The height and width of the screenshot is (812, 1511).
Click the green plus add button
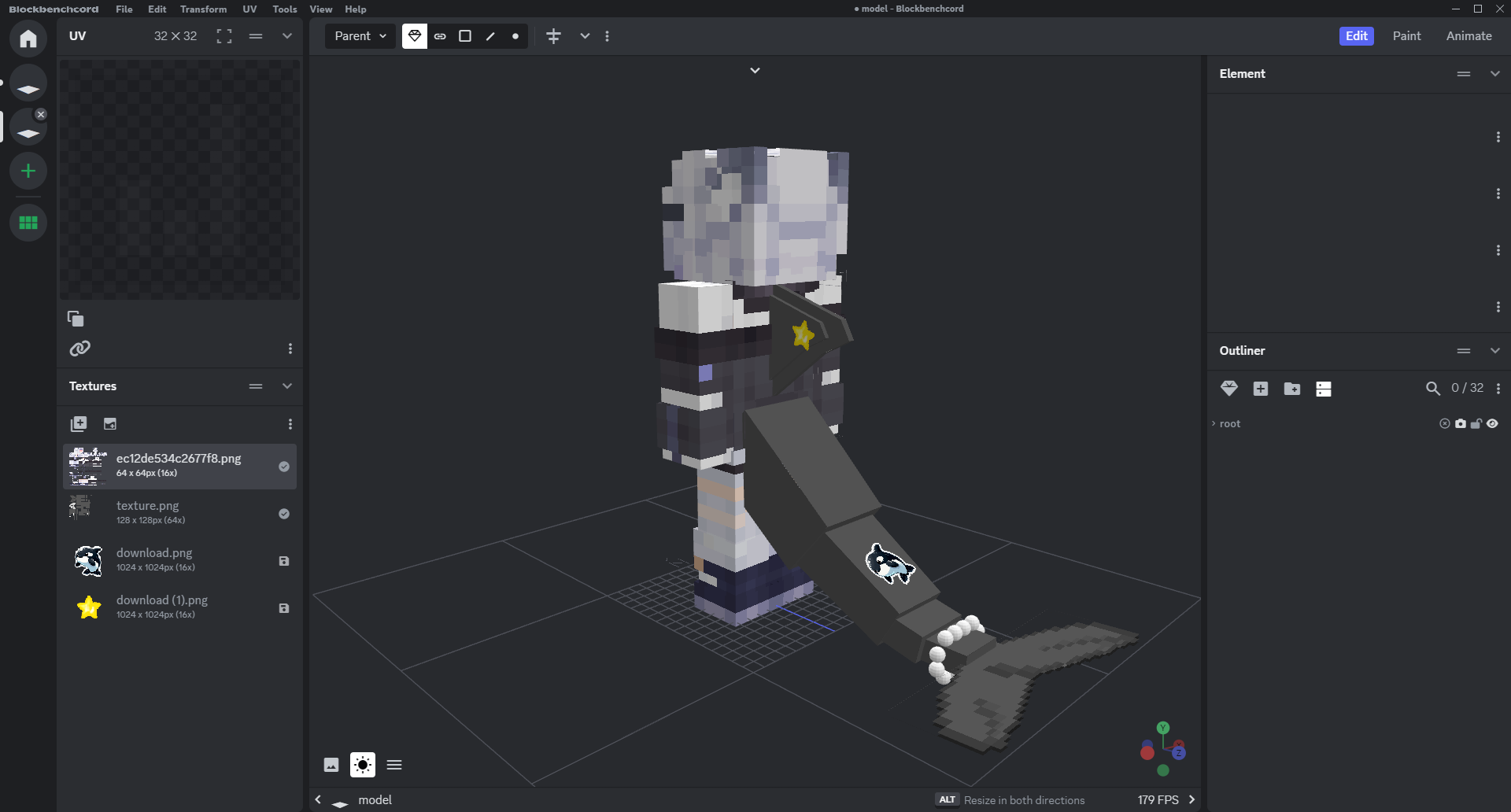tap(28, 171)
